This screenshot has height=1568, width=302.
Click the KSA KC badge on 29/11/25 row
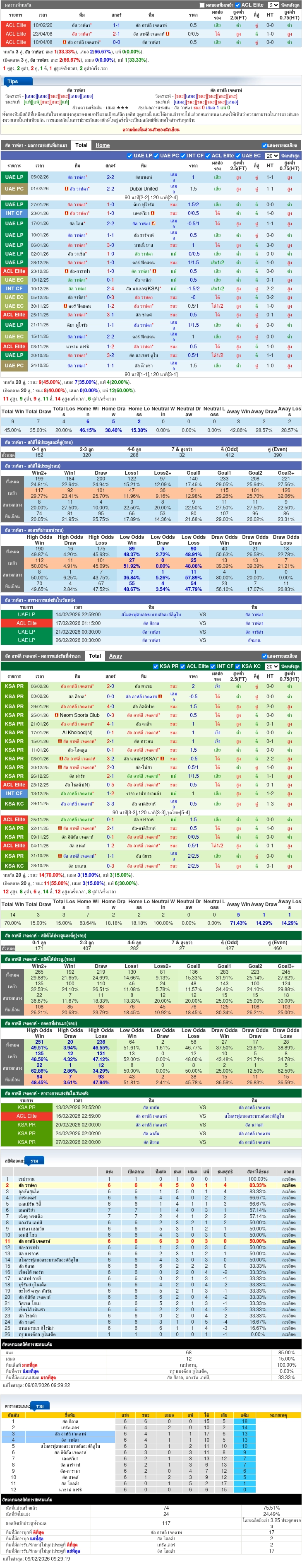coord(14,803)
